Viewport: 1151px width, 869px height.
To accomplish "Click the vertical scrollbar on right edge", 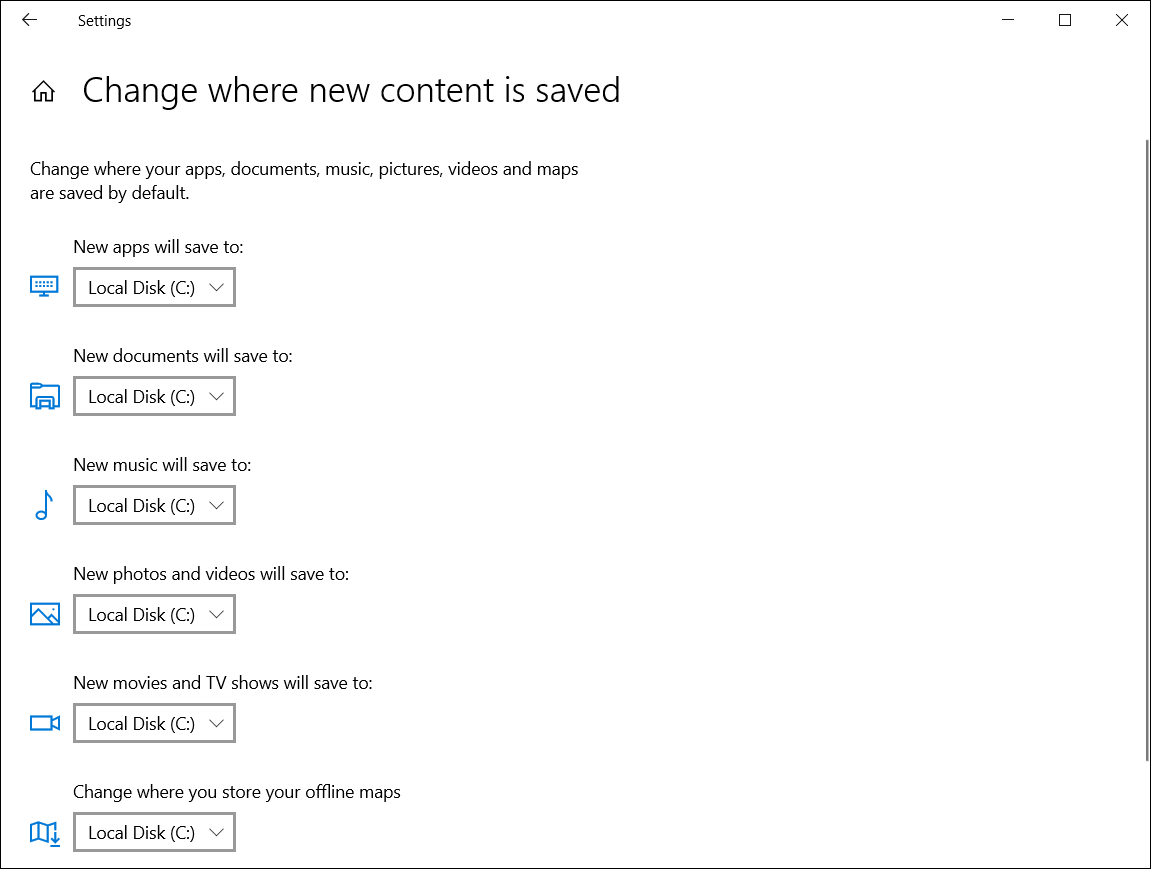I will [x=1146, y=450].
